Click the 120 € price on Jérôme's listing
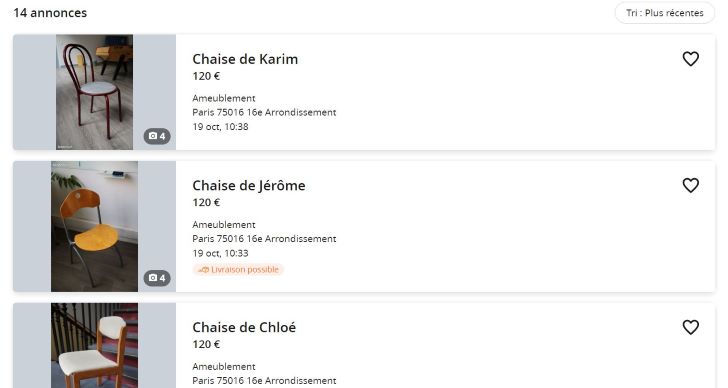Image resolution: width=728 pixels, height=388 pixels. click(206, 202)
